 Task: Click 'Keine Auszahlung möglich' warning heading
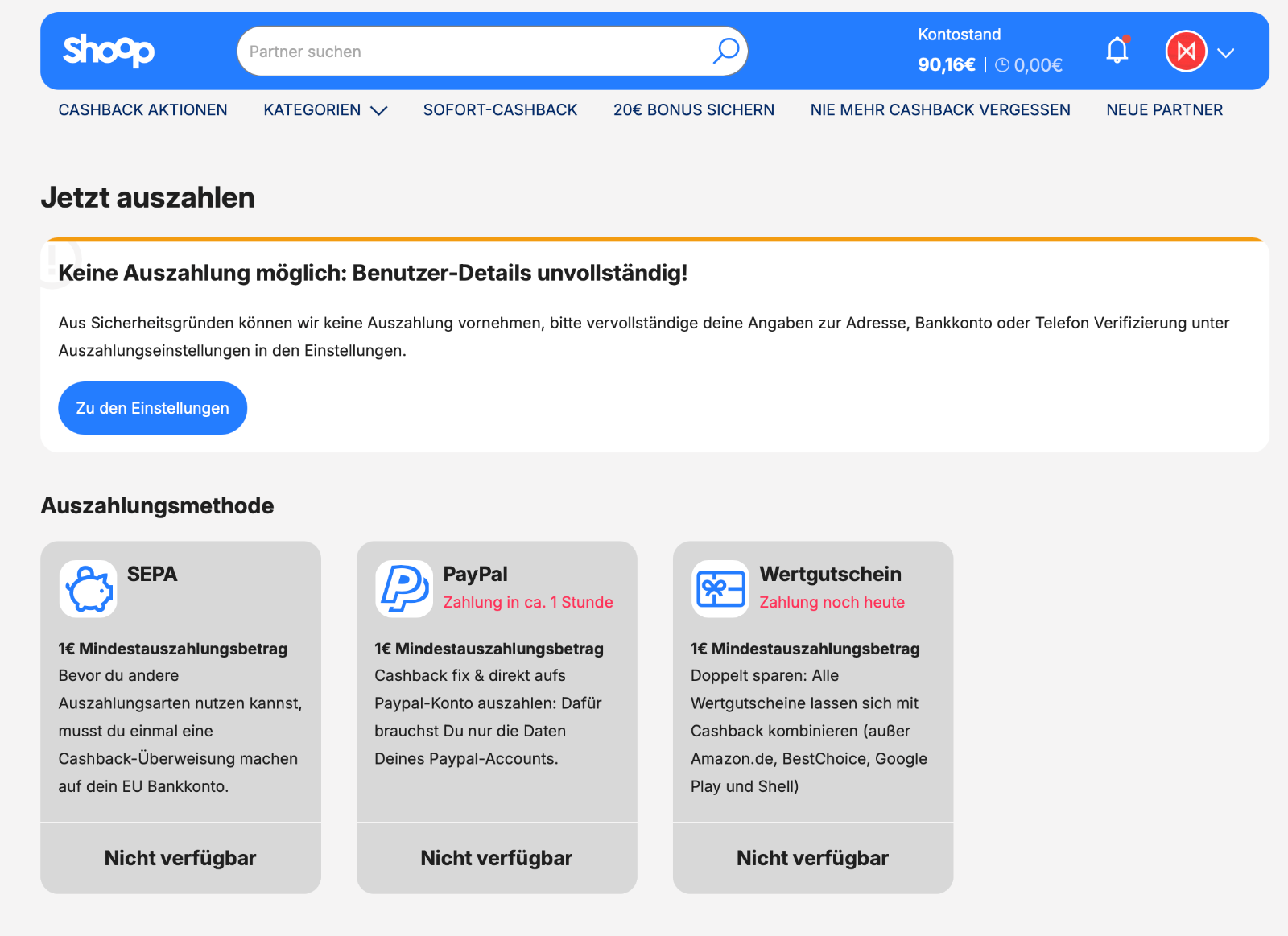pos(373,273)
